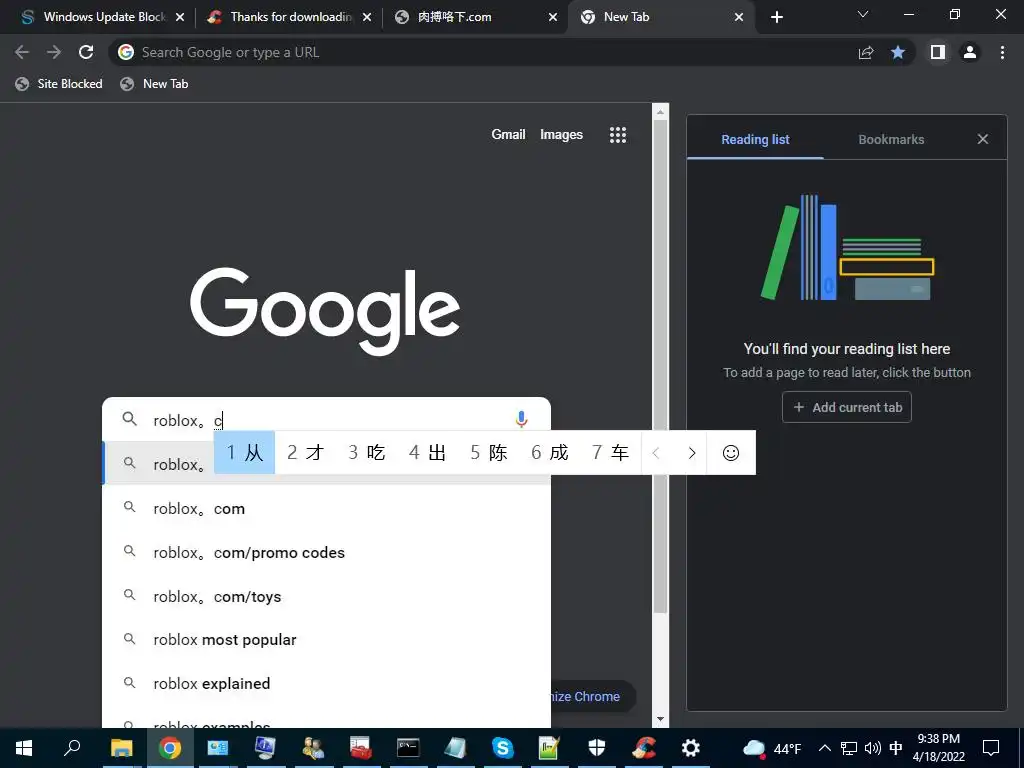Open File Explorer from taskbar
This screenshot has width=1024, height=768.
(x=121, y=748)
